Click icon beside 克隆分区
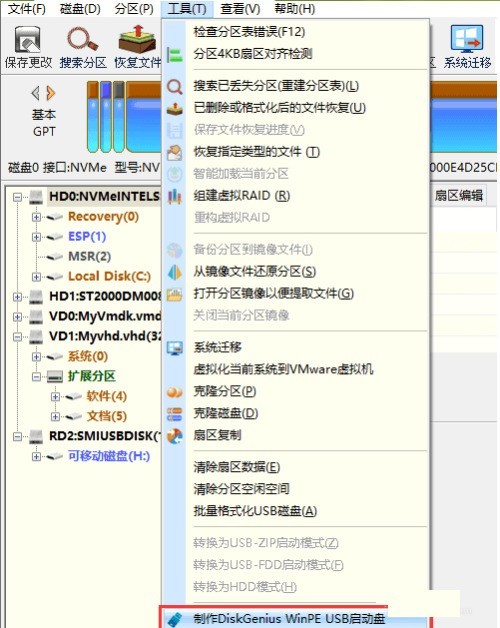Screen dimensions: 500x628 (x=175, y=392)
